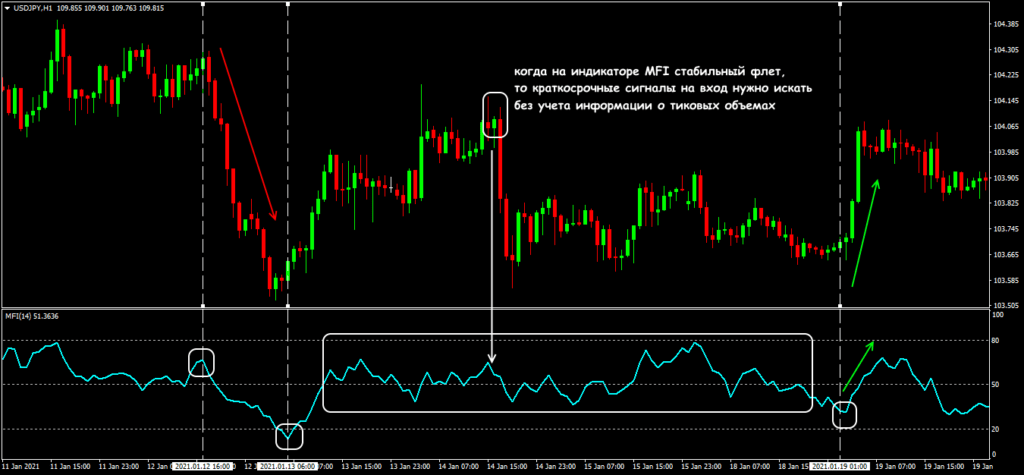1024x475 pixels.
Task: Select the 2021.01.13 06:00 date label
Action: pyautogui.click(x=288, y=466)
